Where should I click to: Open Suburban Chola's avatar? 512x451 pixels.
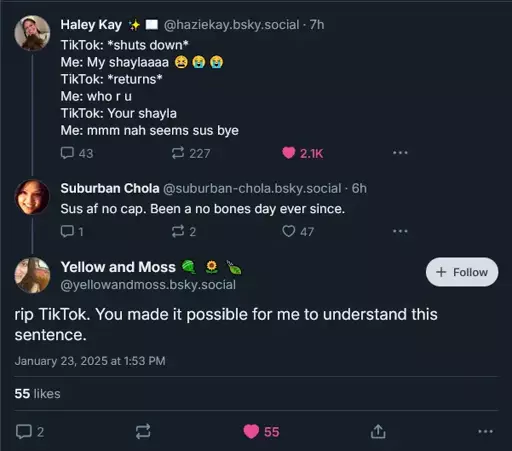point(32,197)
